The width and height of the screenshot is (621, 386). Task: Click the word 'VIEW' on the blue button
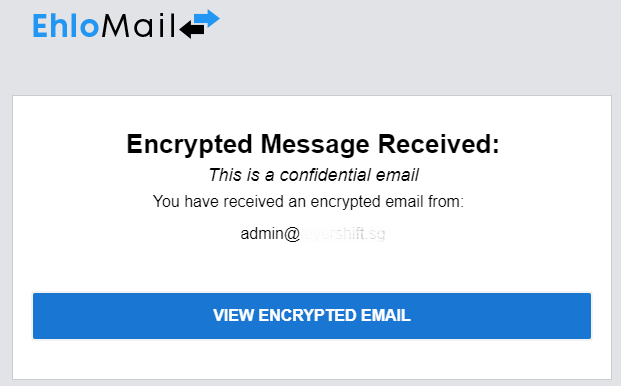(234, 316)
